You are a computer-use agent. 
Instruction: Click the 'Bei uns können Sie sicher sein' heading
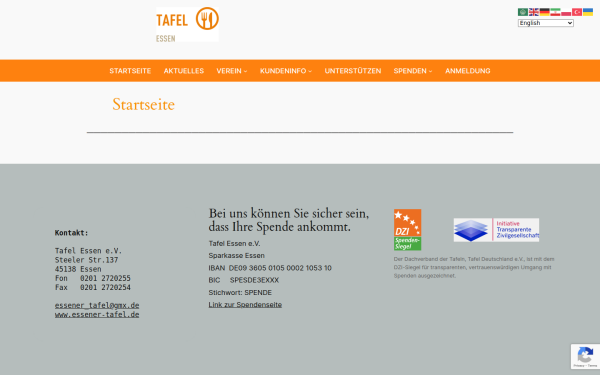click(x=289, y=220)
